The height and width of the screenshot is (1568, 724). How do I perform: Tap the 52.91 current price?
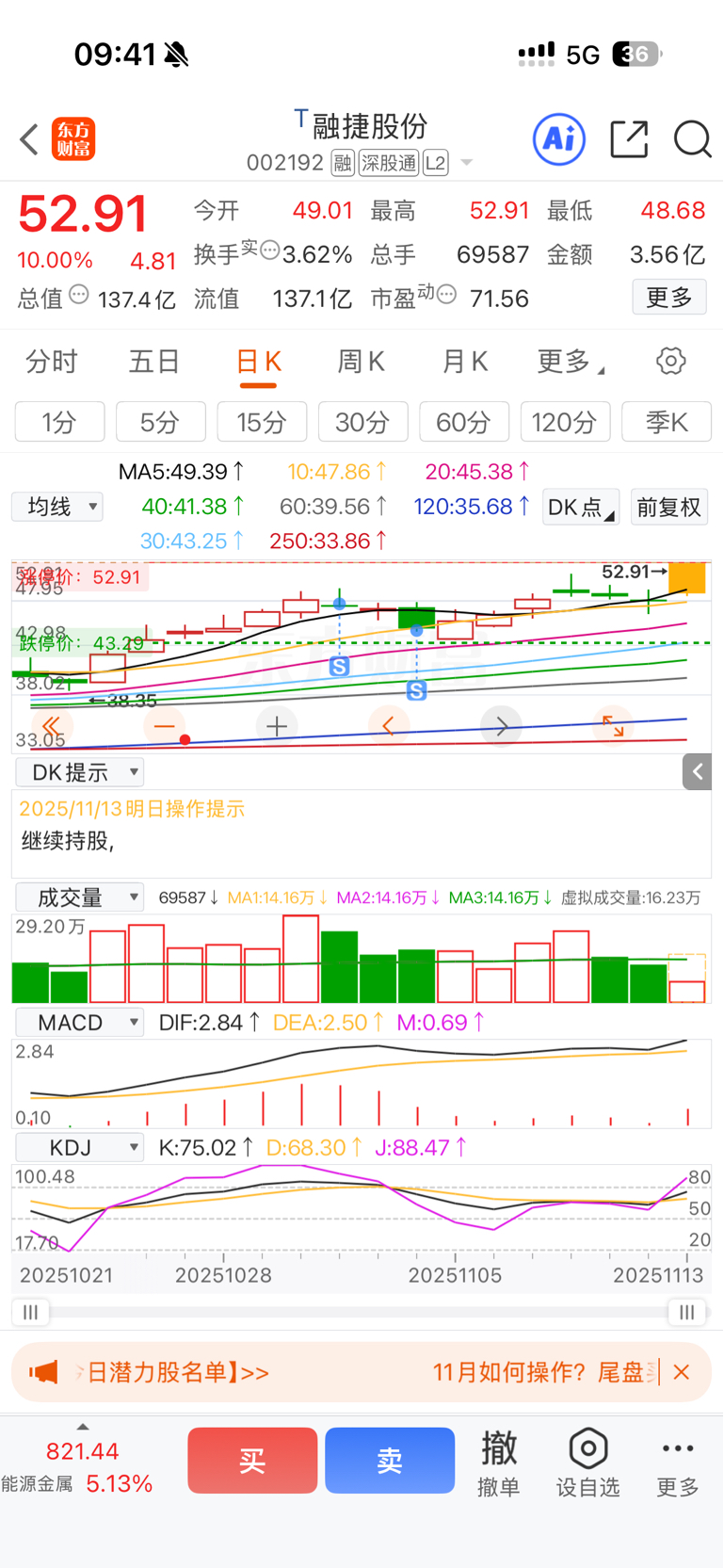(83, 213)
